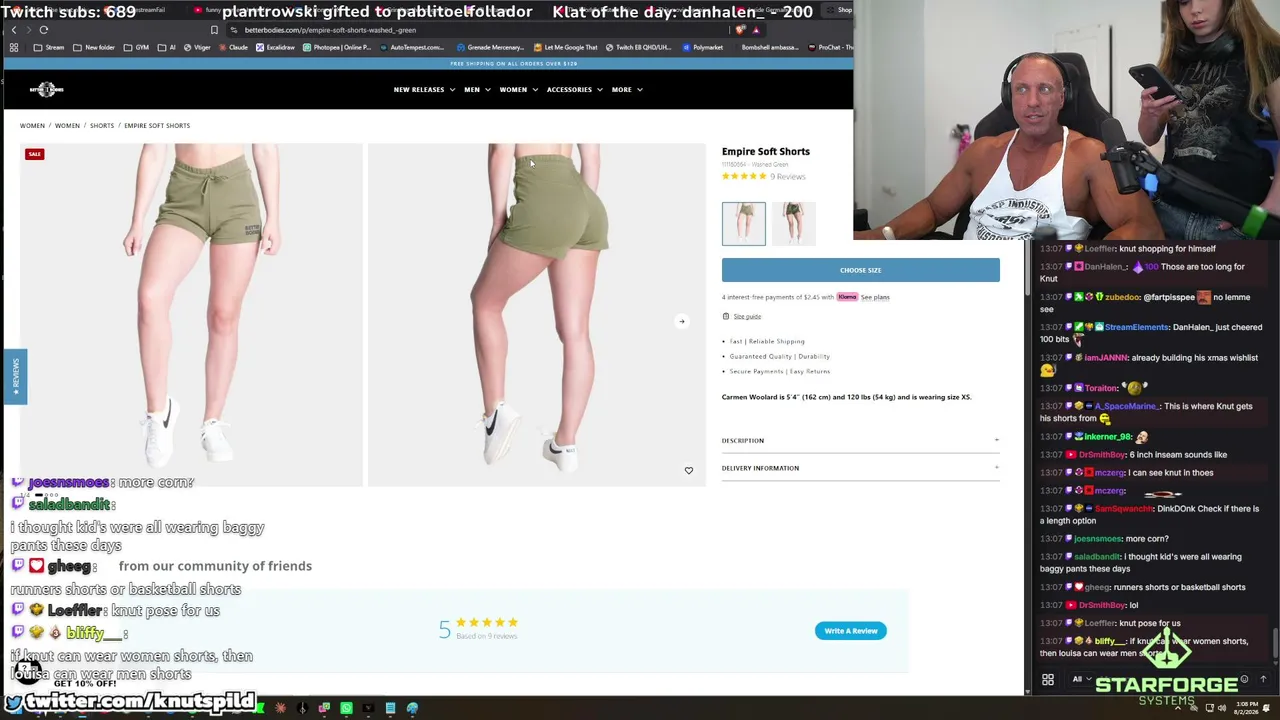Open the Klarna See plans link

pyautogui.click(x=875, y=297)
